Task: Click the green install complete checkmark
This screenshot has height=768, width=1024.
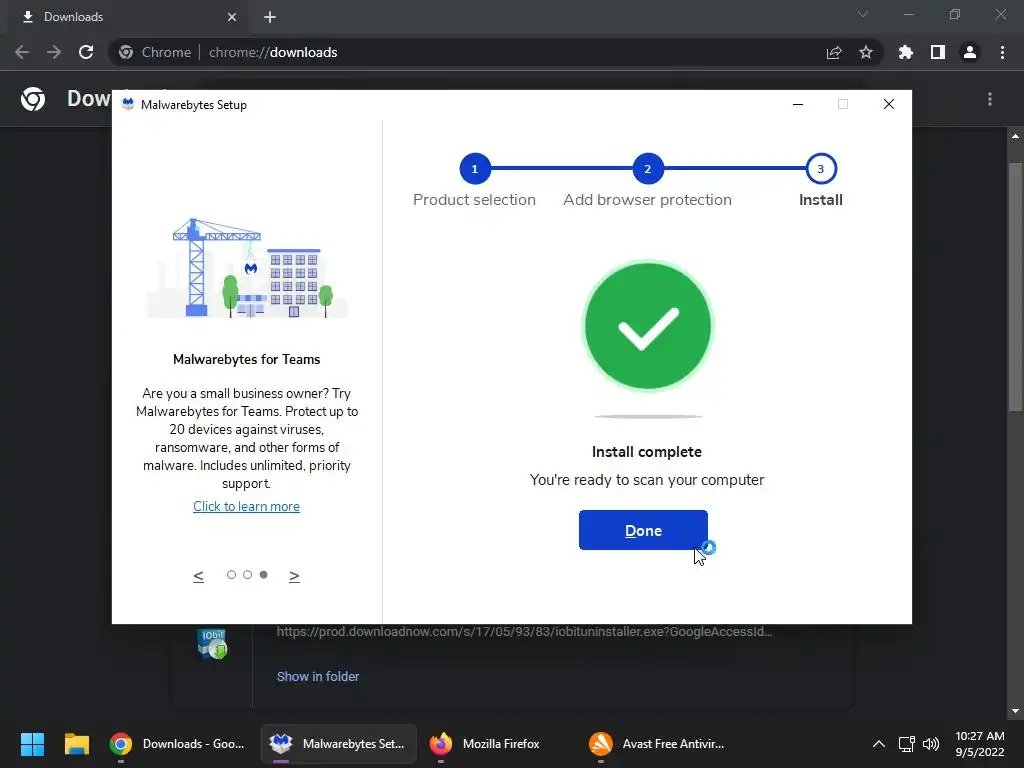Action: [x=648, y=325]
